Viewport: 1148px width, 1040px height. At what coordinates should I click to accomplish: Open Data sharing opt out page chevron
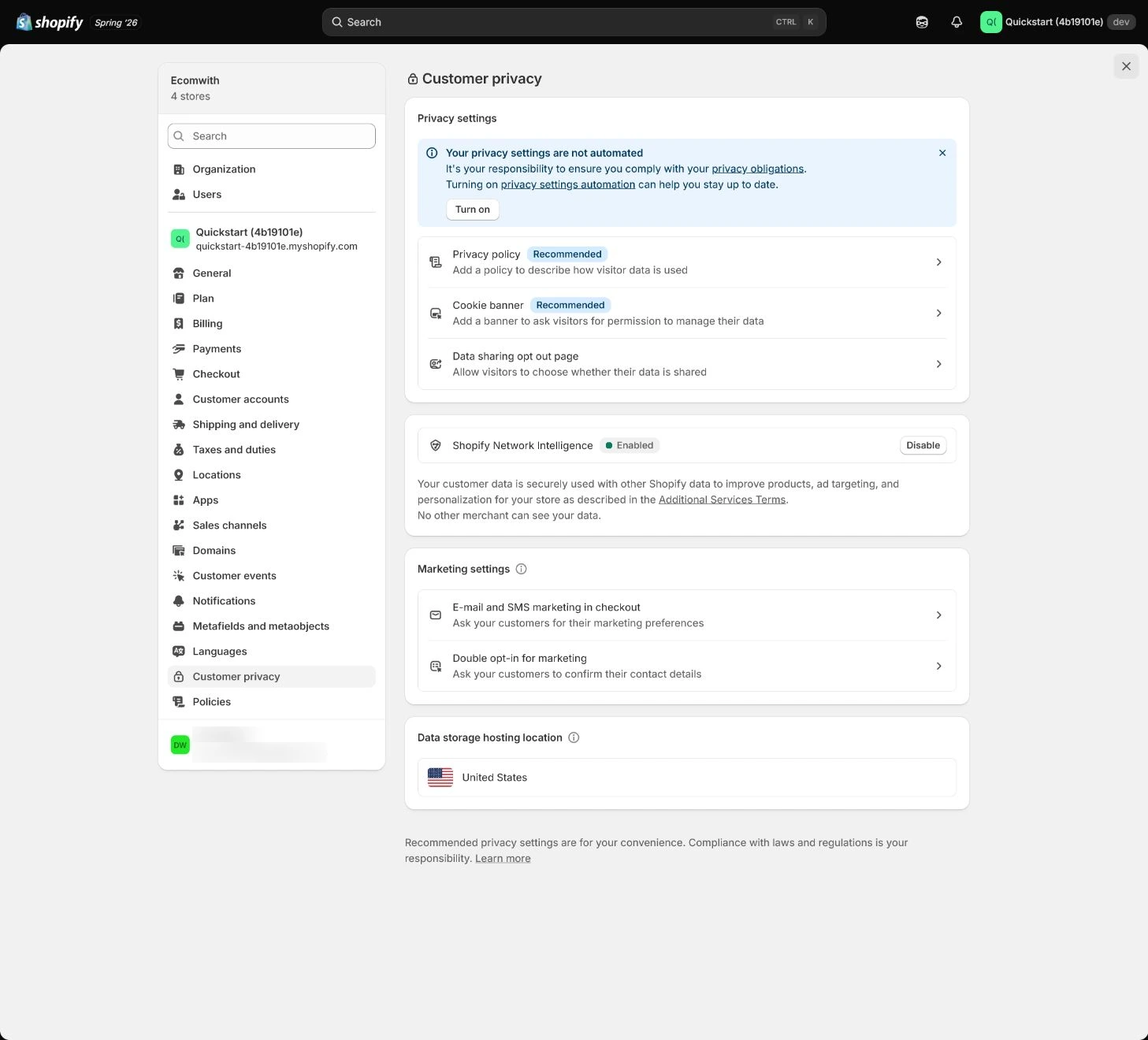pos(938,364)
